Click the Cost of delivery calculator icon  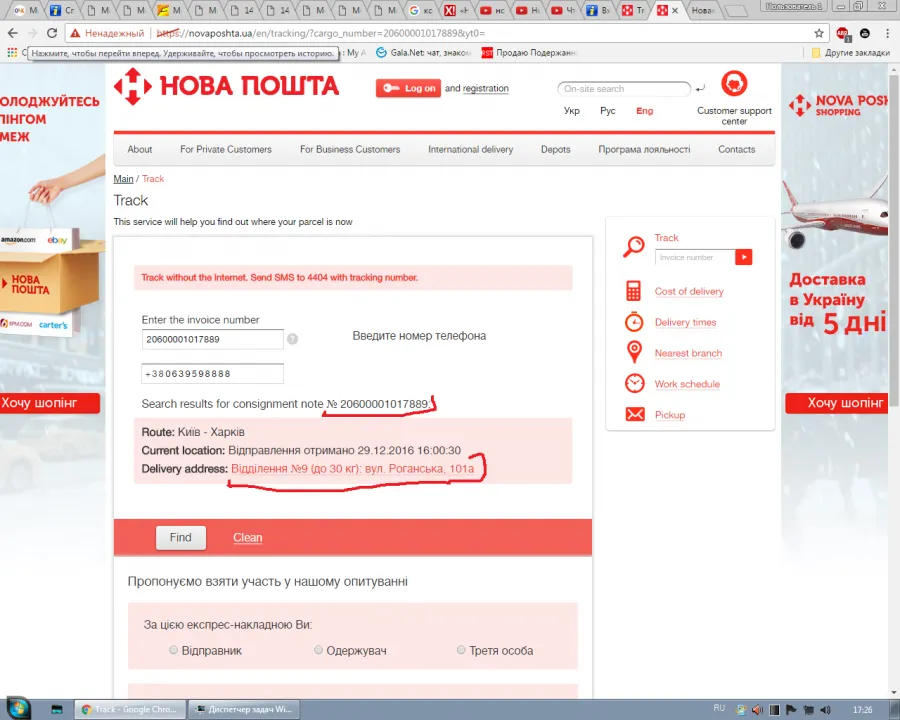click(x=634, y=291)
